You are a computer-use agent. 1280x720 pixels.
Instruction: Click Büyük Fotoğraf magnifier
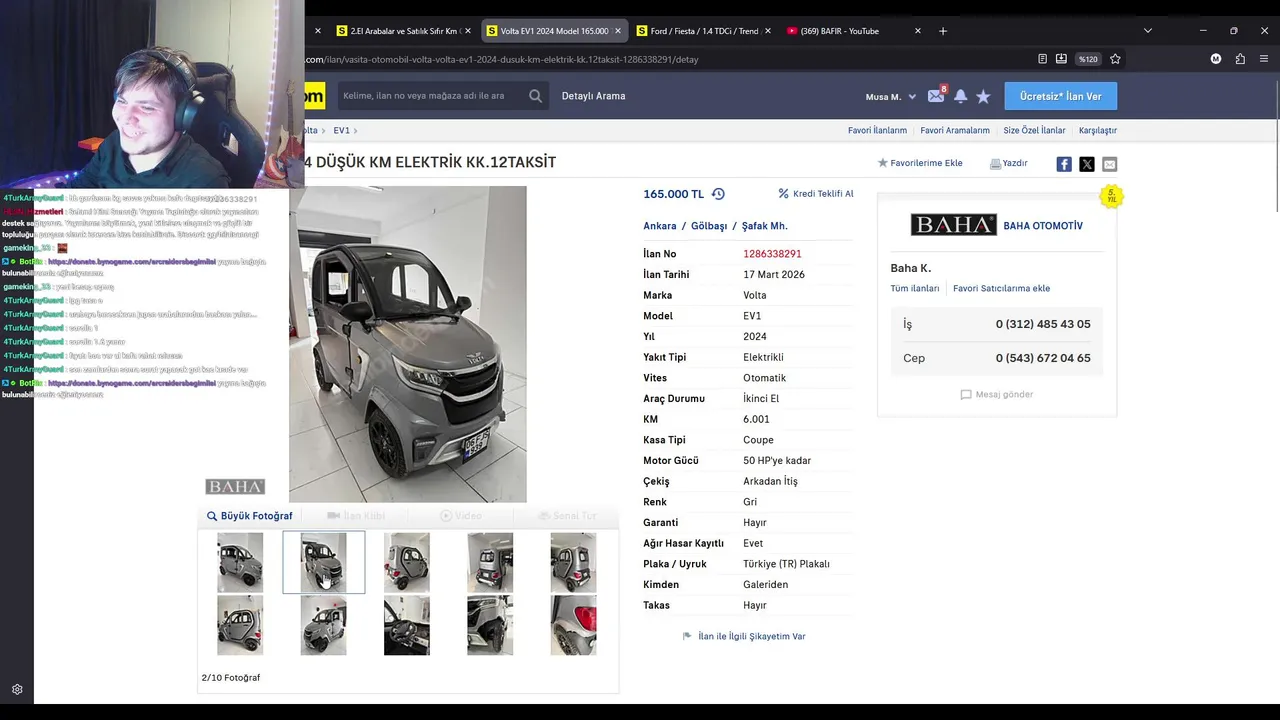[212, 516]
